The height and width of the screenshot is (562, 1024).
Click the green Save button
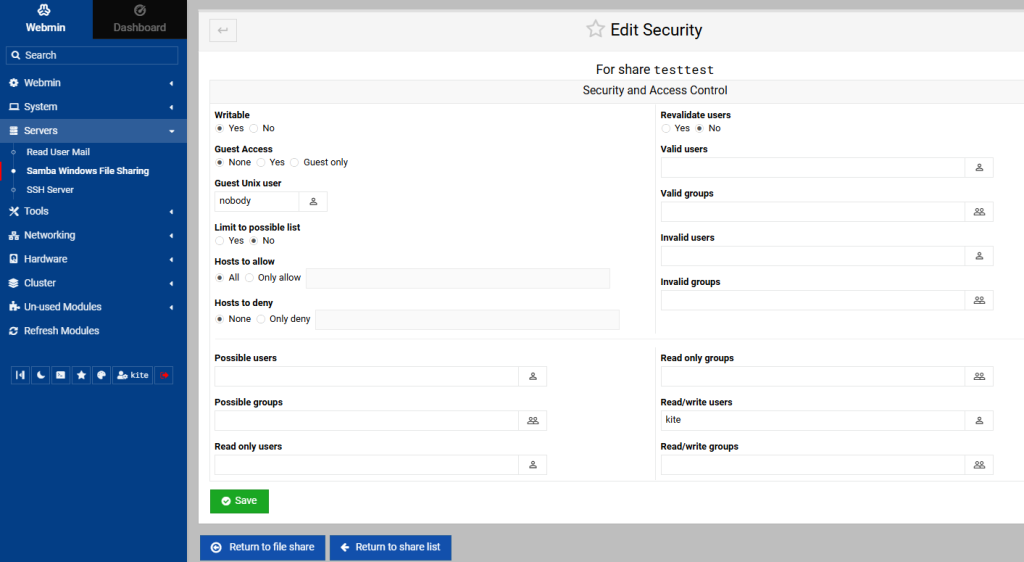tap(239, 501)
